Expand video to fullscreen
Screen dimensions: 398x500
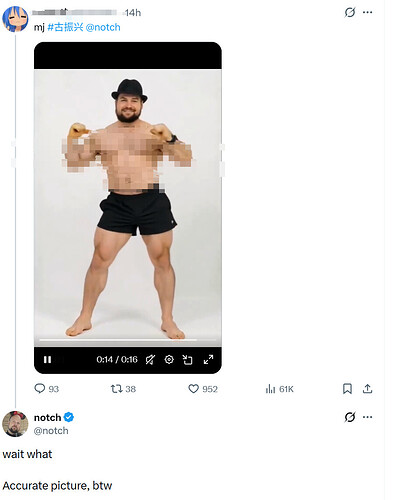tap(208, 360)
